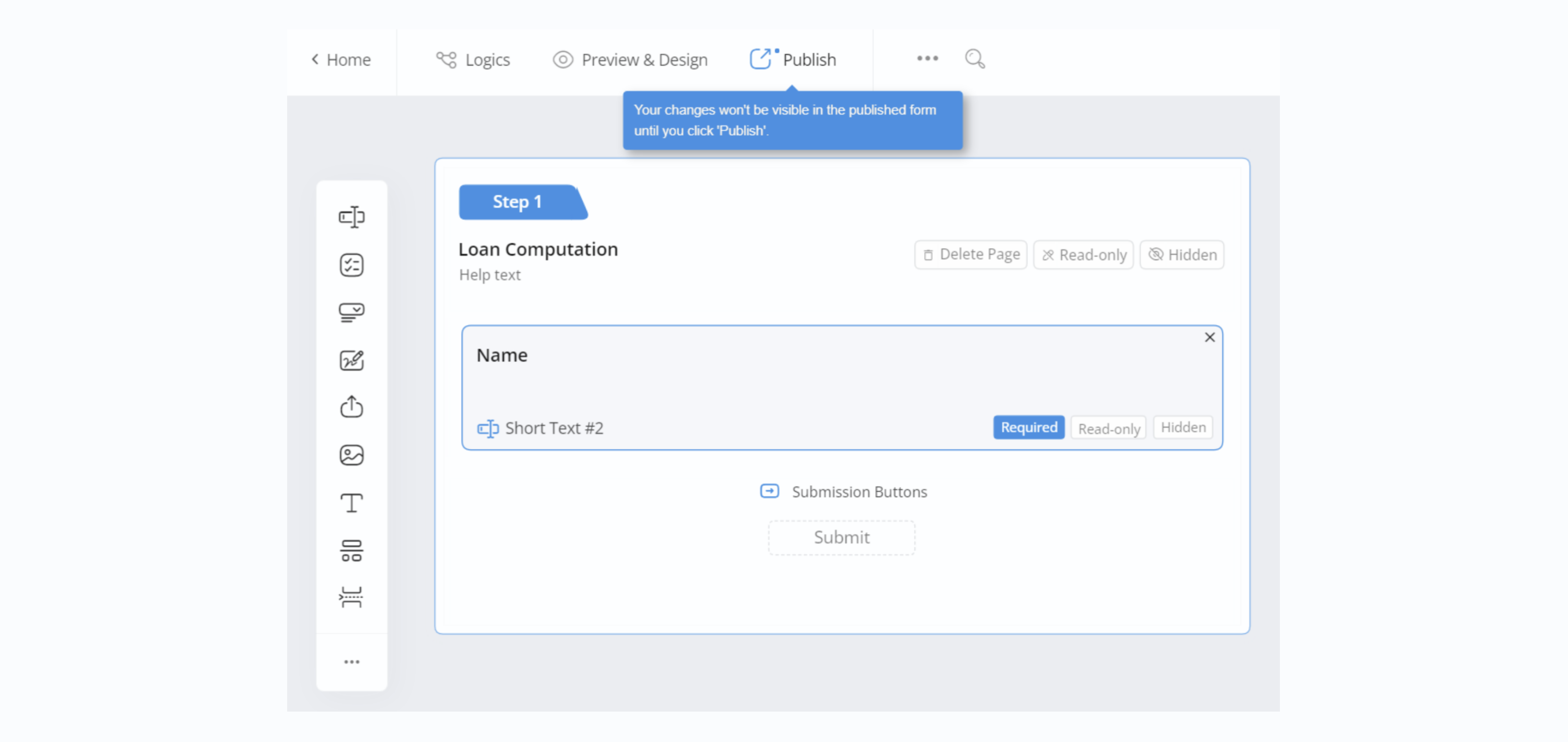This screenshot has width=1568, height=742.
Task: Expand more field types in sidebar
Action: pyautogui.click(x=351, y=662)
